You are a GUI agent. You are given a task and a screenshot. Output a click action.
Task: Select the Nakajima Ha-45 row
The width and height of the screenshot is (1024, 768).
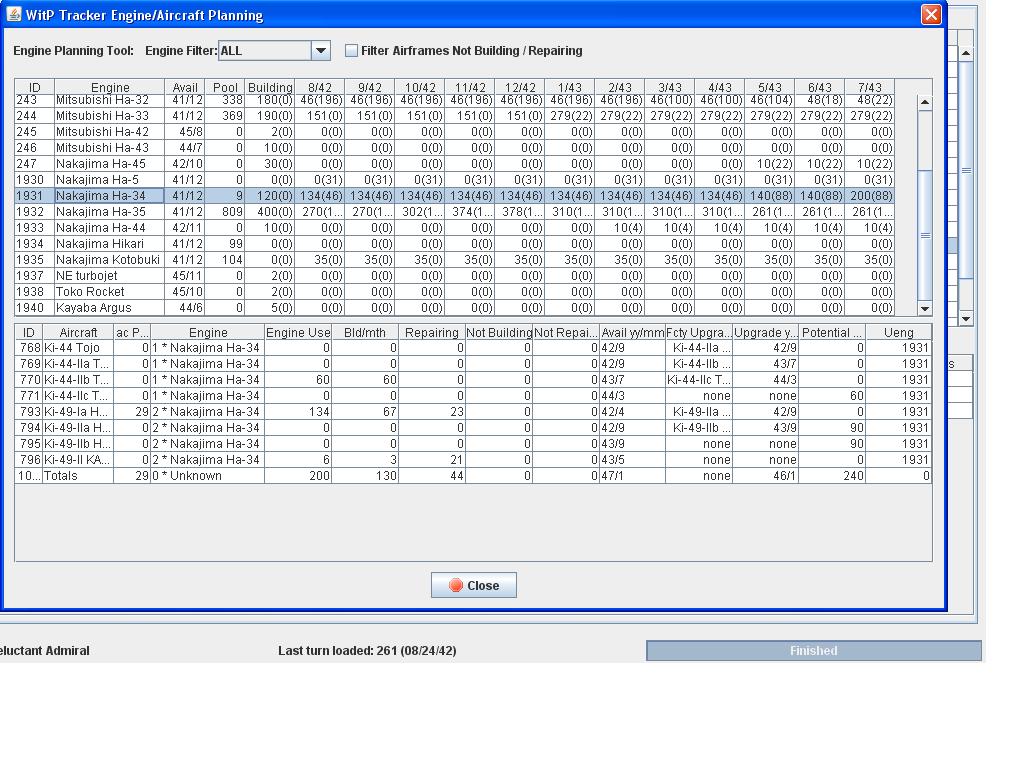(x=455, y=164)
